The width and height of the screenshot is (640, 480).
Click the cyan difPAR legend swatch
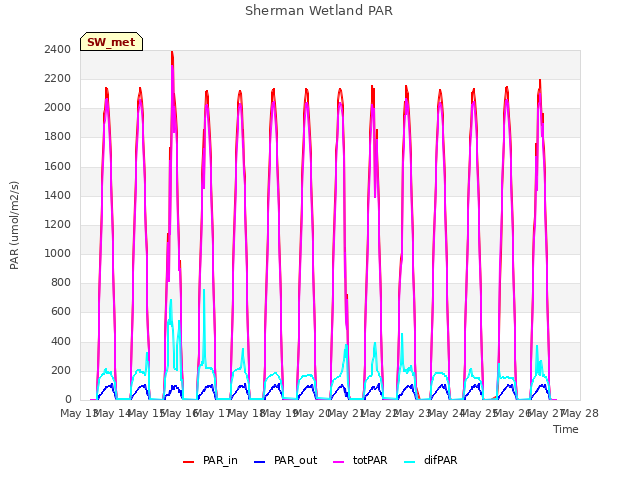(409, 462)
